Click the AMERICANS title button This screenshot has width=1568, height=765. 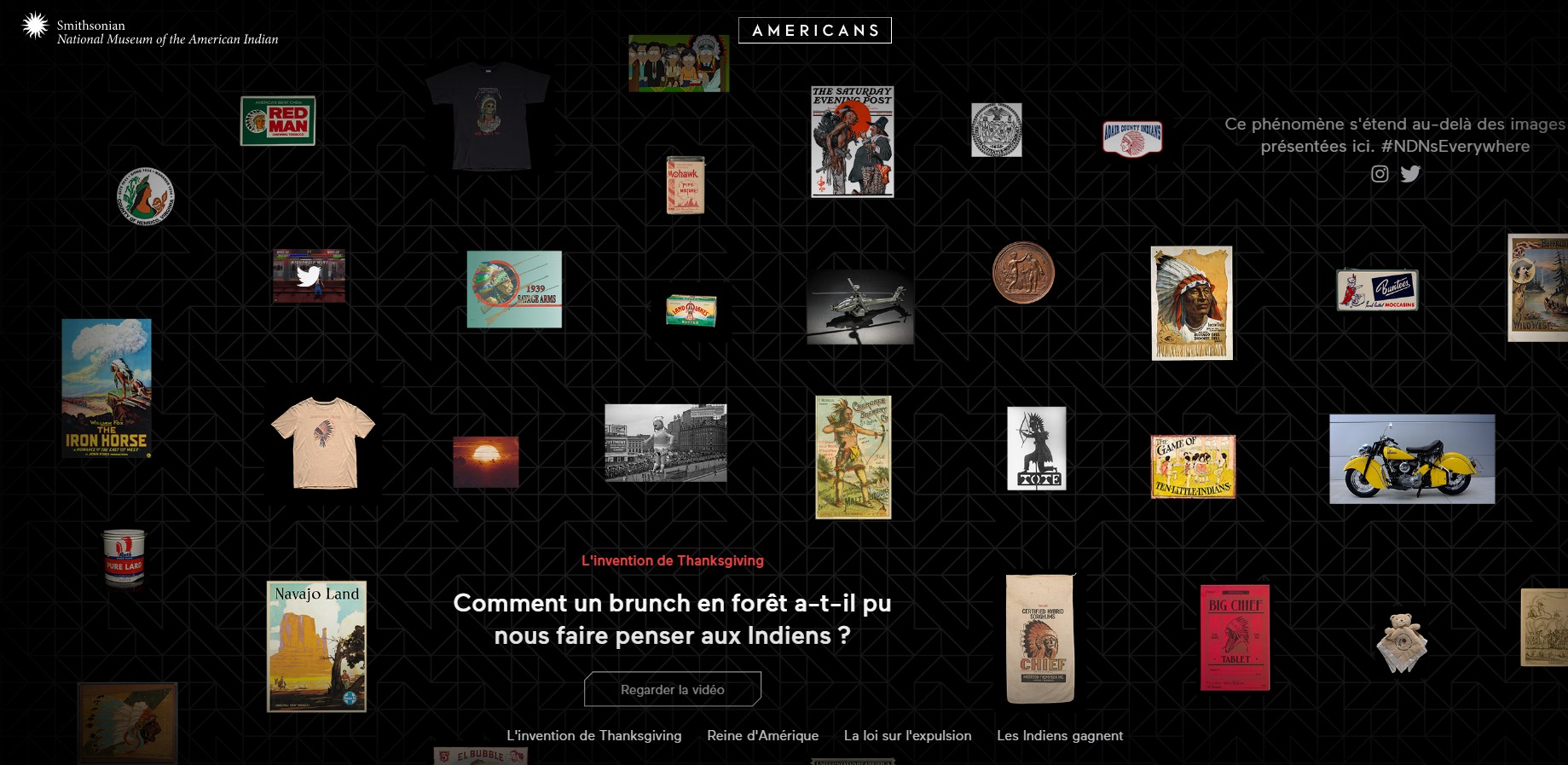(815, 31)
